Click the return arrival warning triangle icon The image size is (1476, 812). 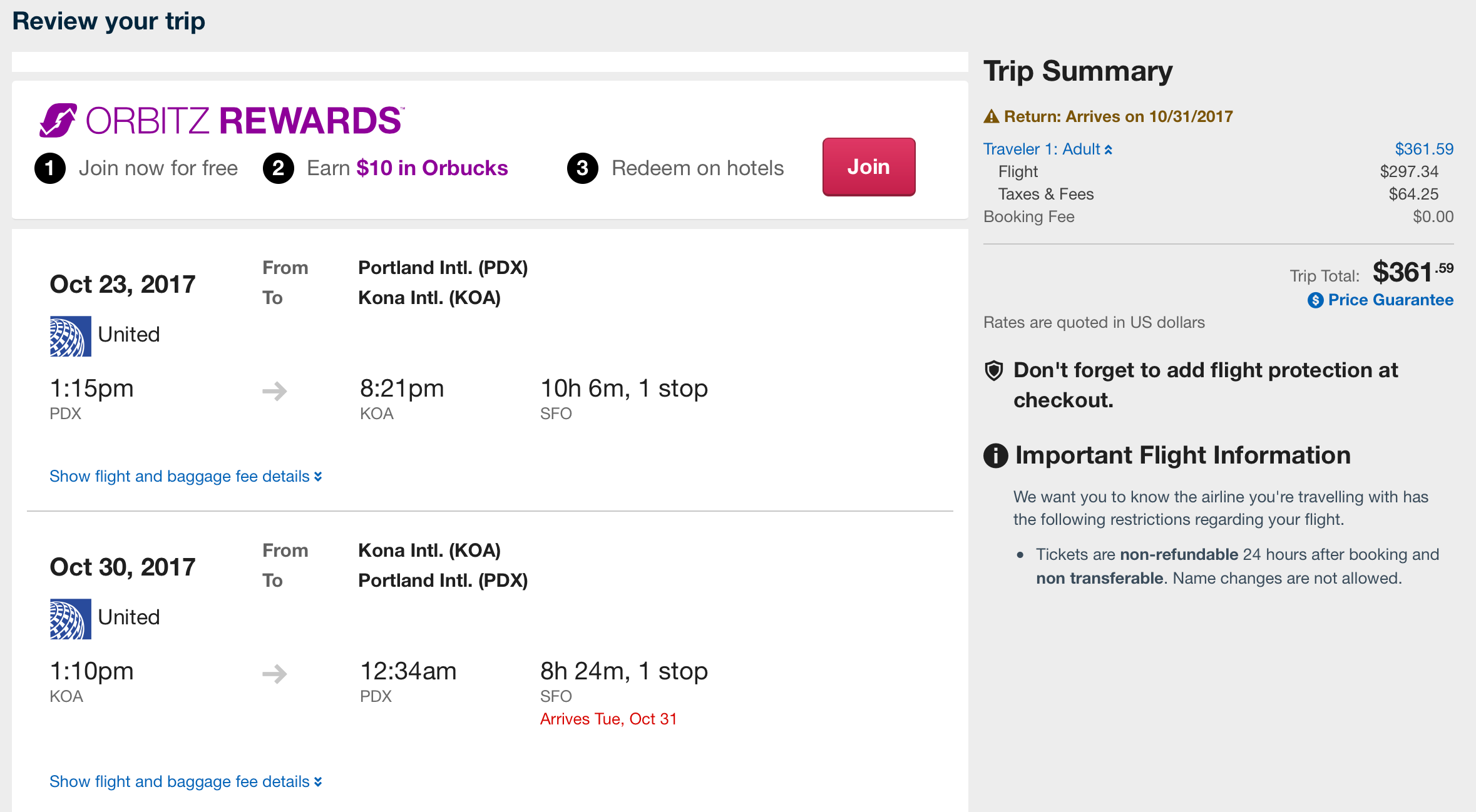pos(991,117)
